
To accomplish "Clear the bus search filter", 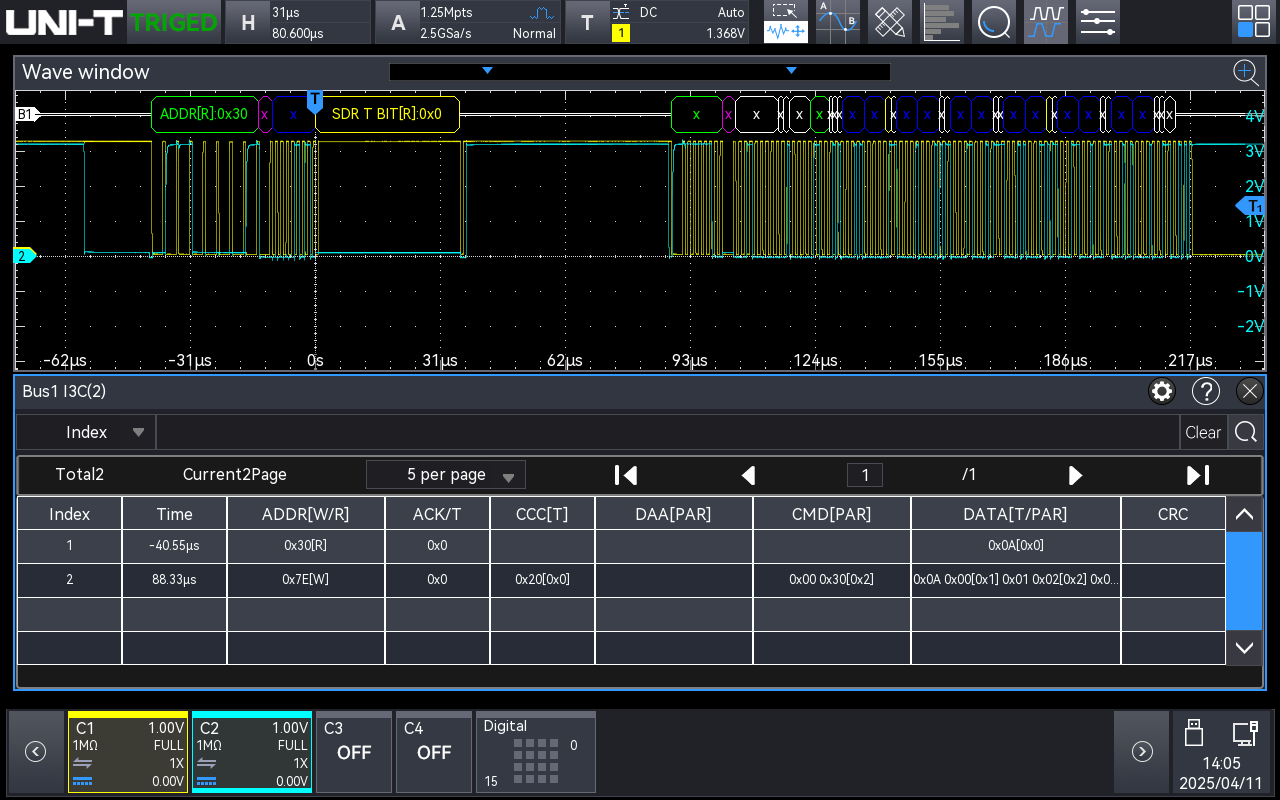I will (x=1203, y=432).
